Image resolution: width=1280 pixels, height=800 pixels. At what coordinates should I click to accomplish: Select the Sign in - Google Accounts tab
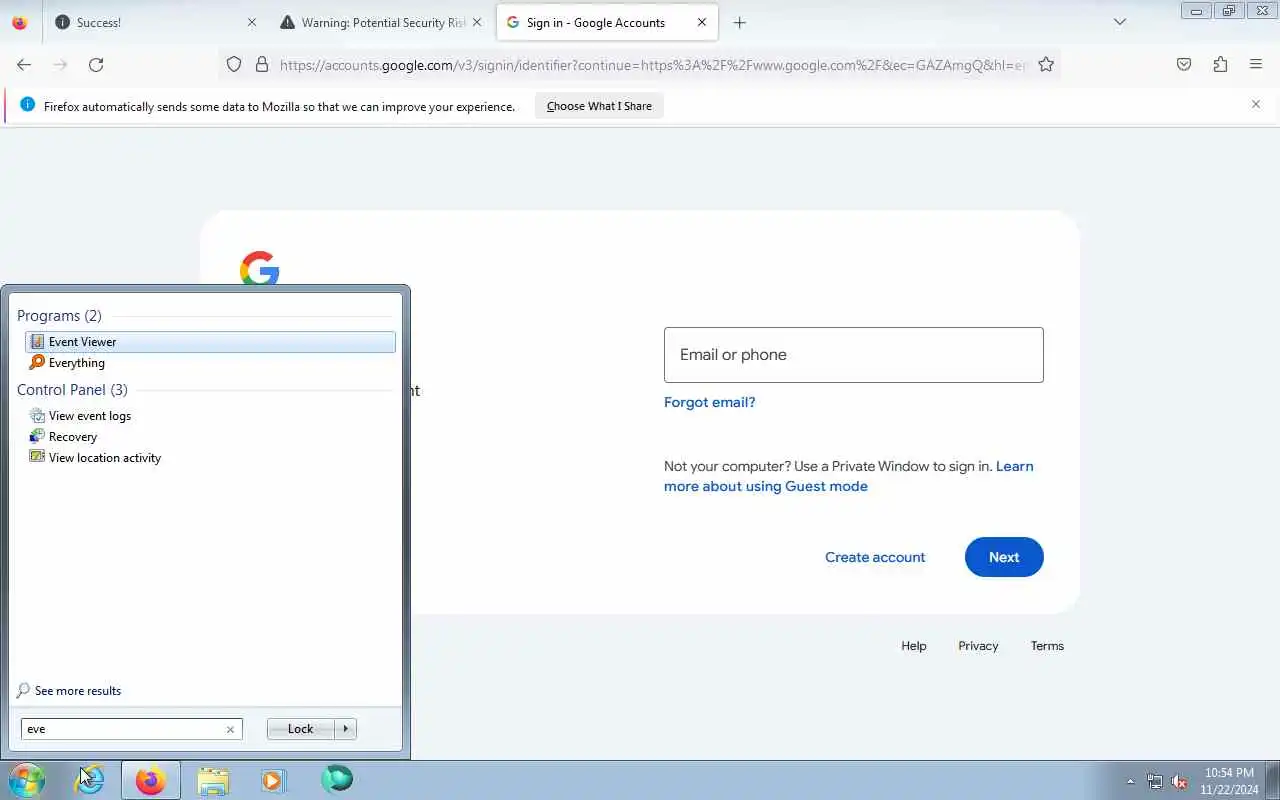[607, 22]
